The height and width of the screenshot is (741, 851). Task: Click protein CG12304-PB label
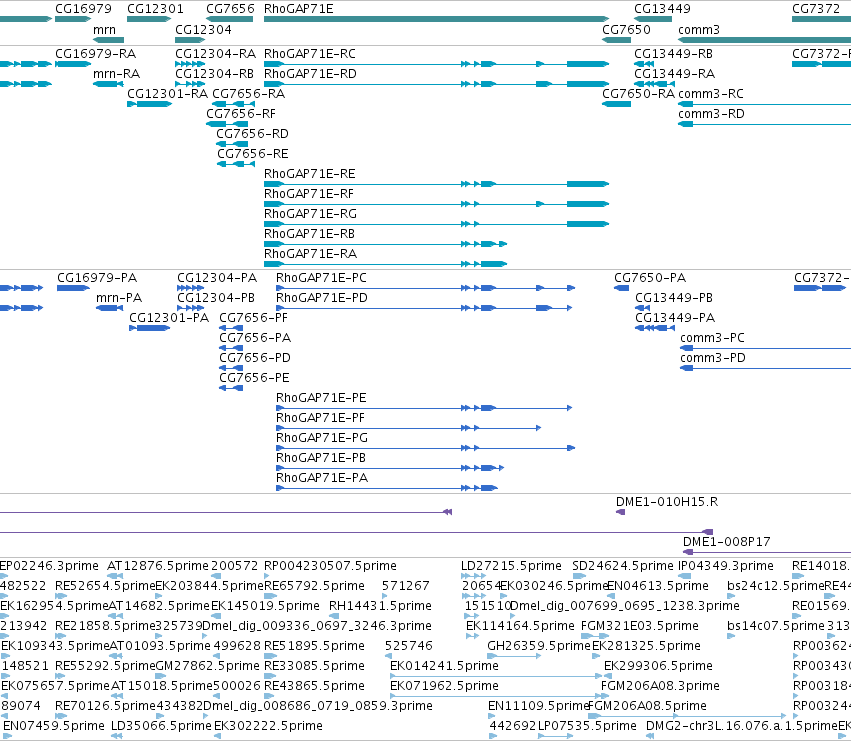pyautogui.click(x=216, y=298)
